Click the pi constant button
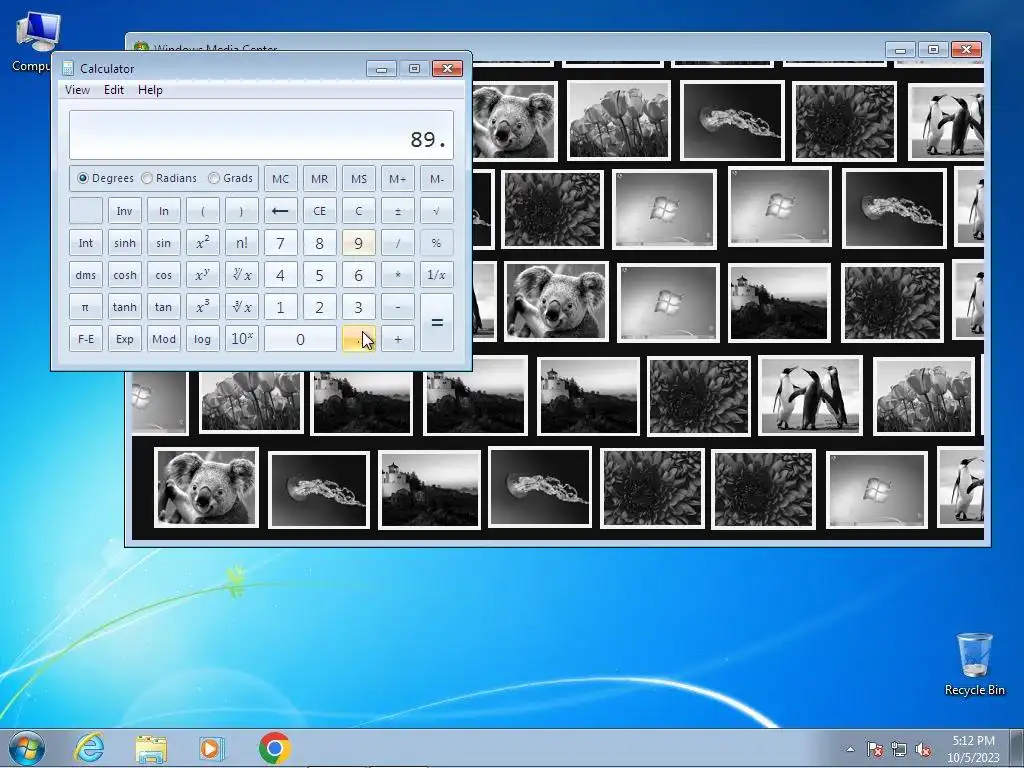Viewport: 1024px width, 768px height. tap(86, 307)
